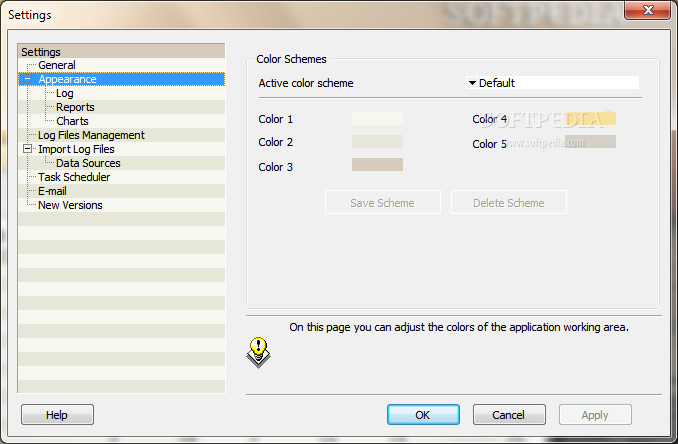The height and width of the screenshot is (444, 678).
Task: Open the Active color scheme dropdown
Action: pyautogui.click(x=552, y=83)
